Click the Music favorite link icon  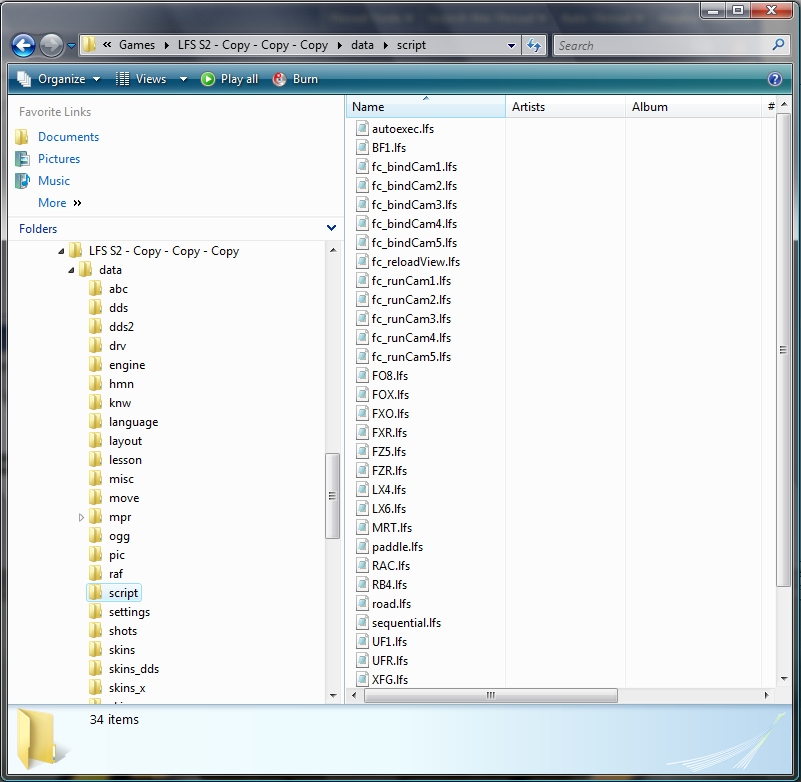[x=22, y=181]
